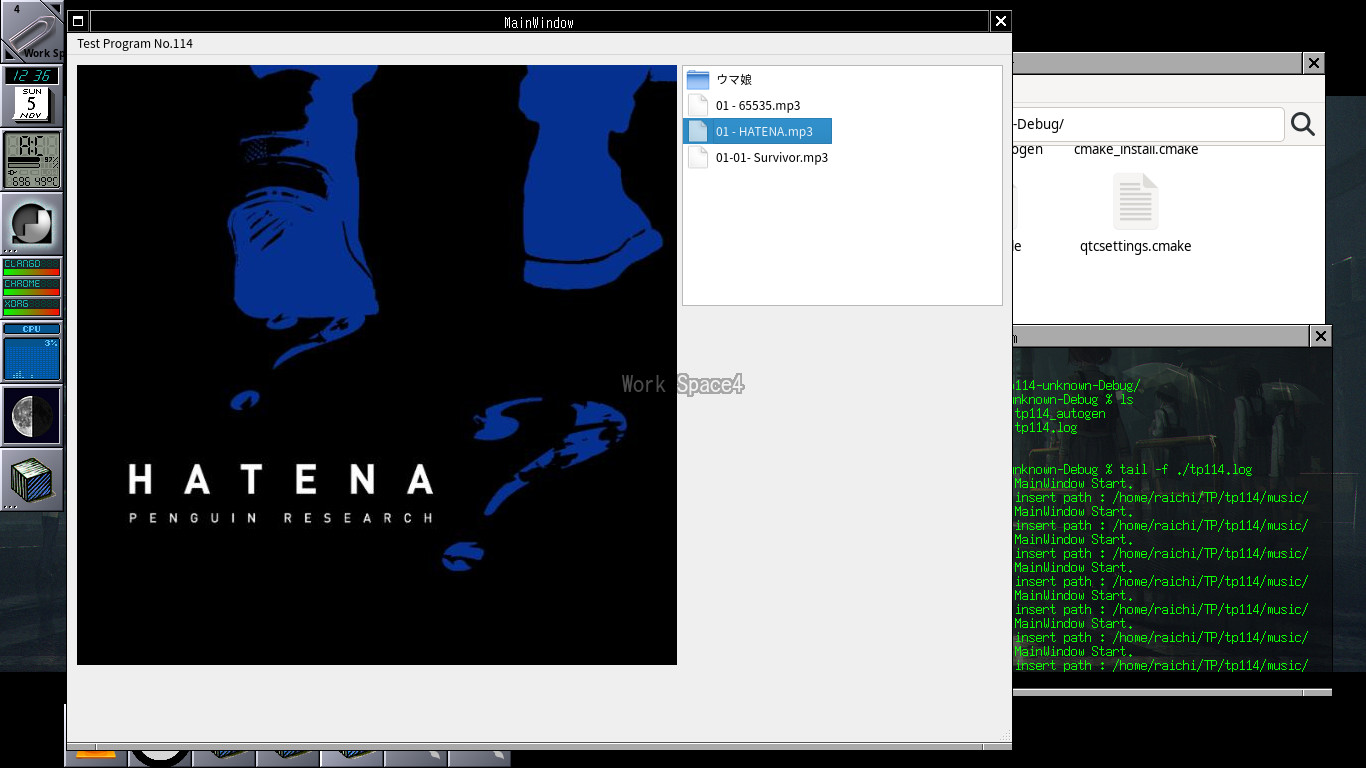
Task: Select the CLANGD process bar in dock monitor
Action: [x=32, y=267]
